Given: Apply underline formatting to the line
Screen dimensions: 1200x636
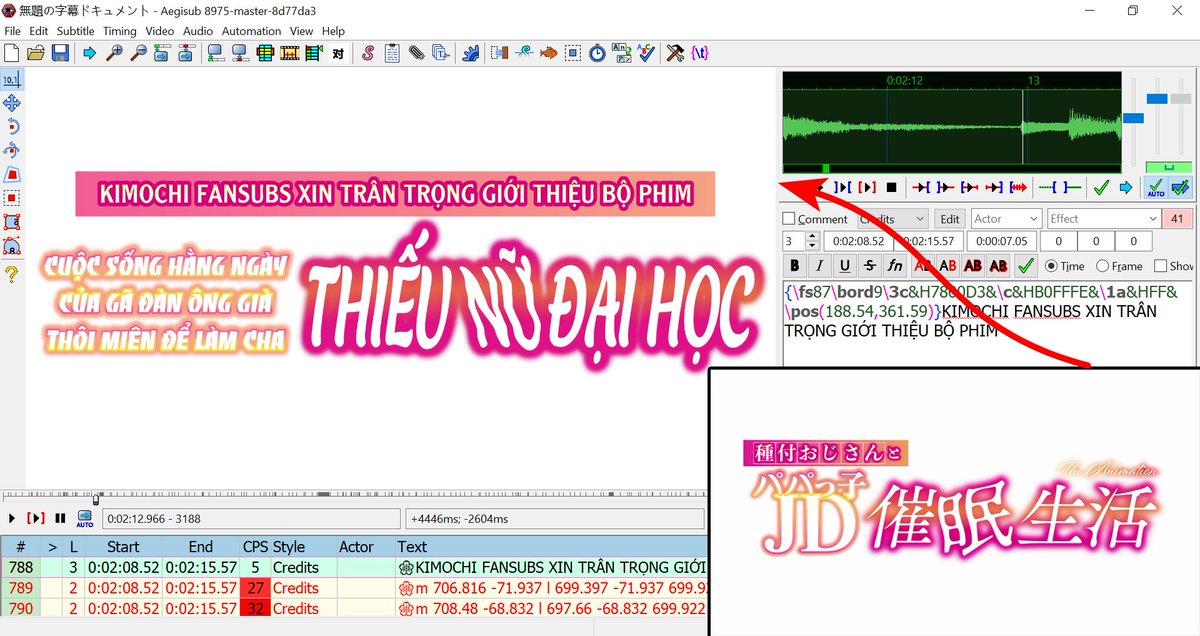Looking at the screenshot, I should click(845, 266).
